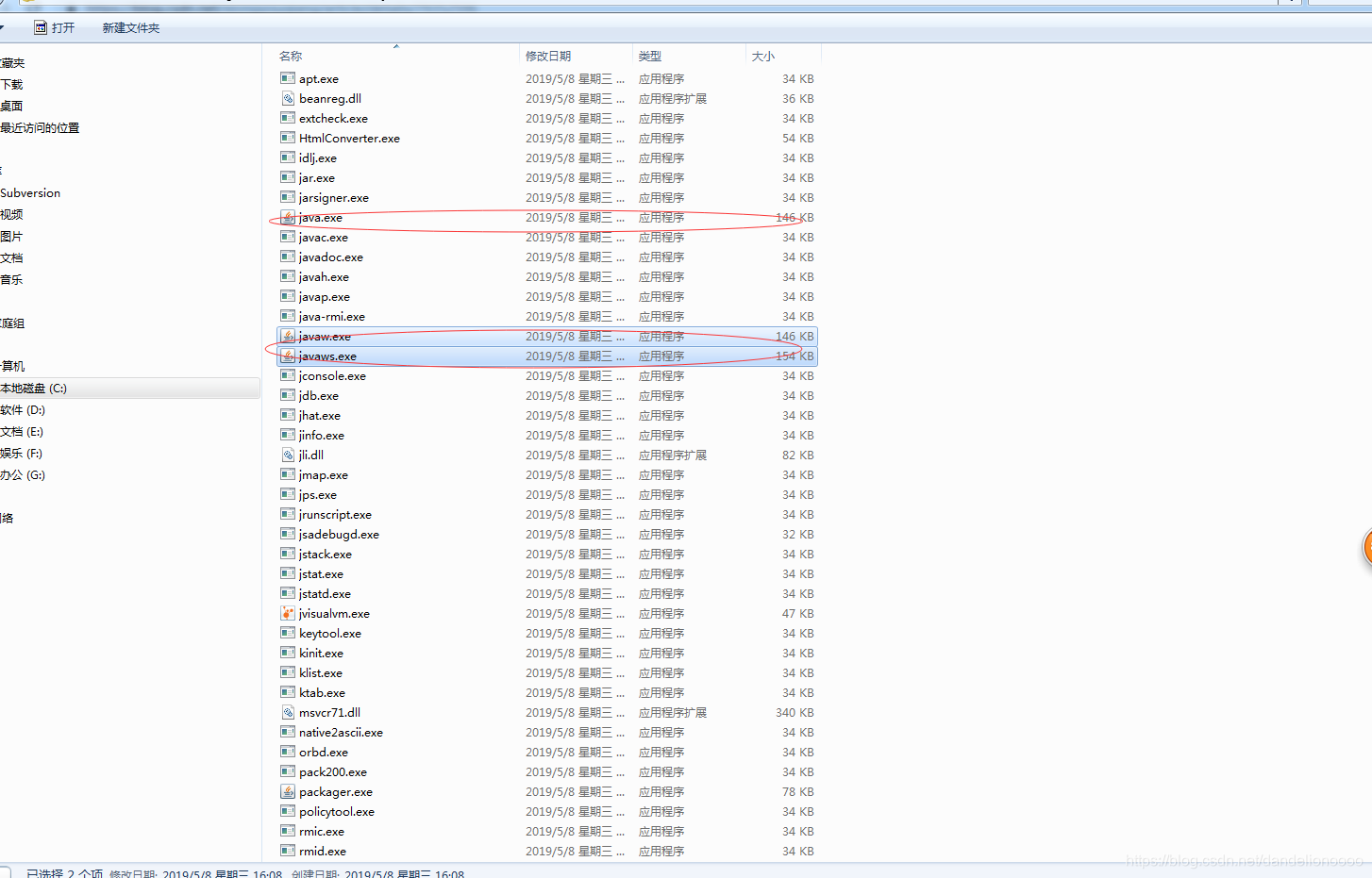Image resolution: width=1372 pixels, height=878 pixels.
Task: Click the javac.exe file icon
Action: click(288, 237)
